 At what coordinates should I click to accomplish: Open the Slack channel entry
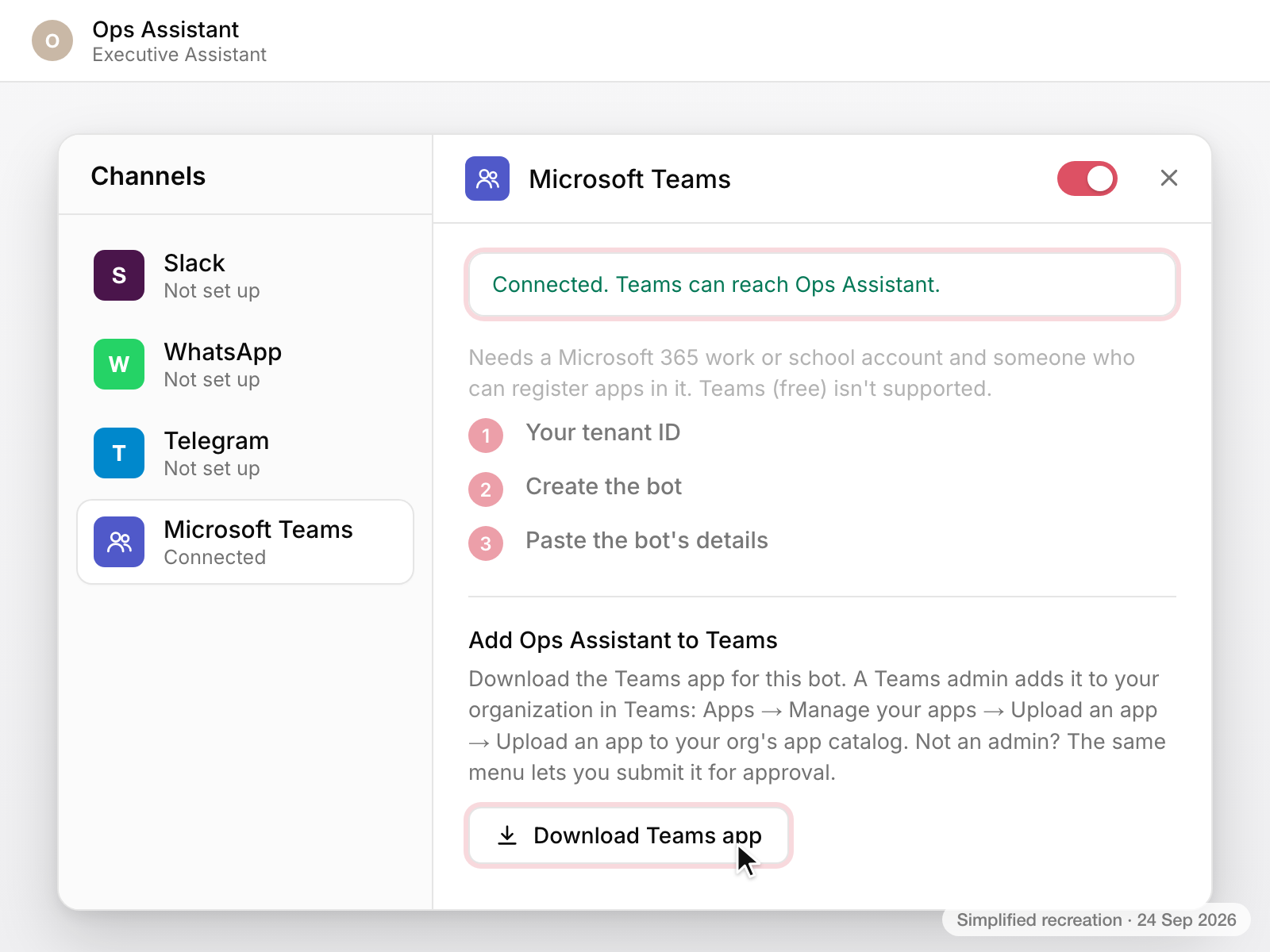245,275
